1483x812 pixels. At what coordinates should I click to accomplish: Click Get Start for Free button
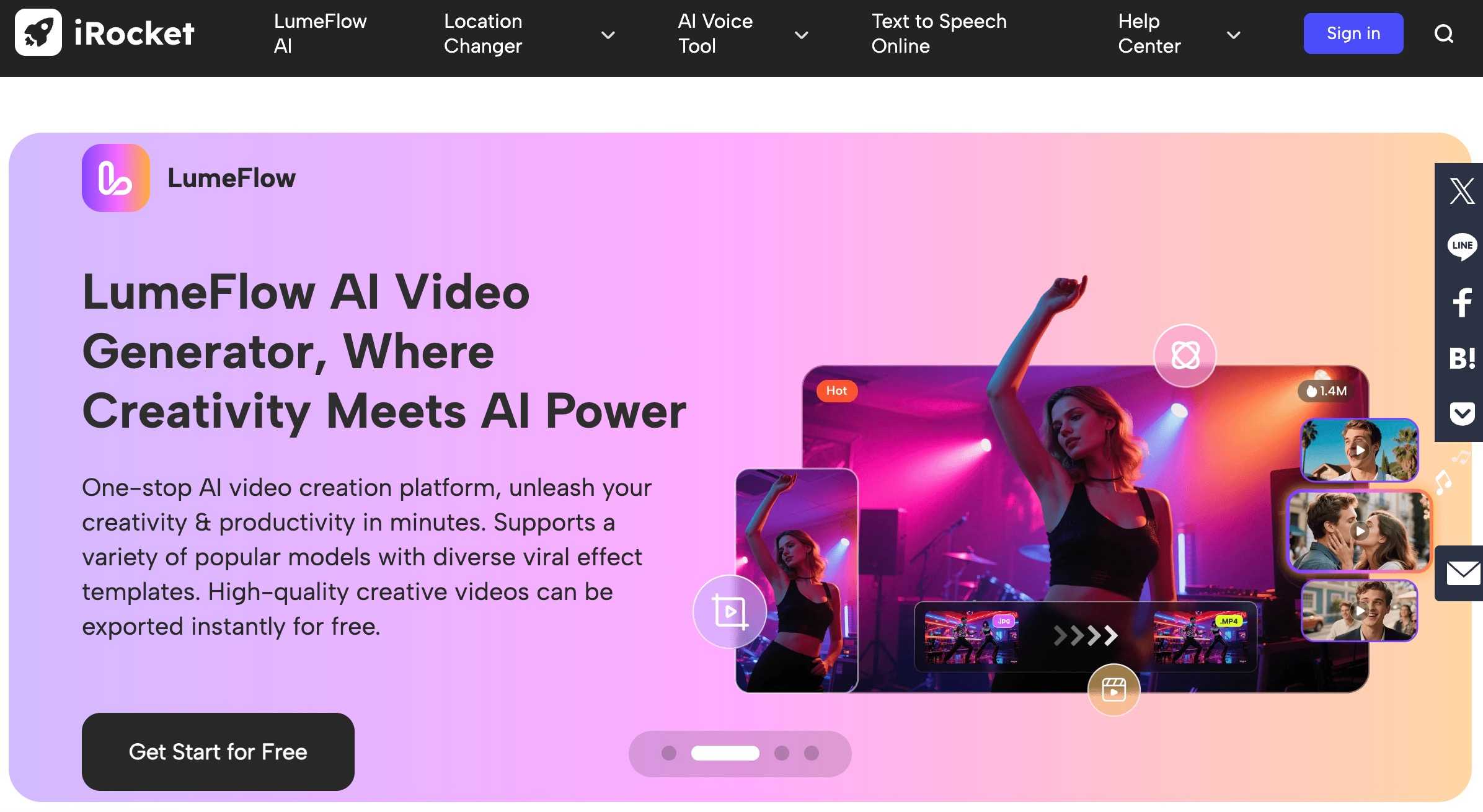pos(218,752)
